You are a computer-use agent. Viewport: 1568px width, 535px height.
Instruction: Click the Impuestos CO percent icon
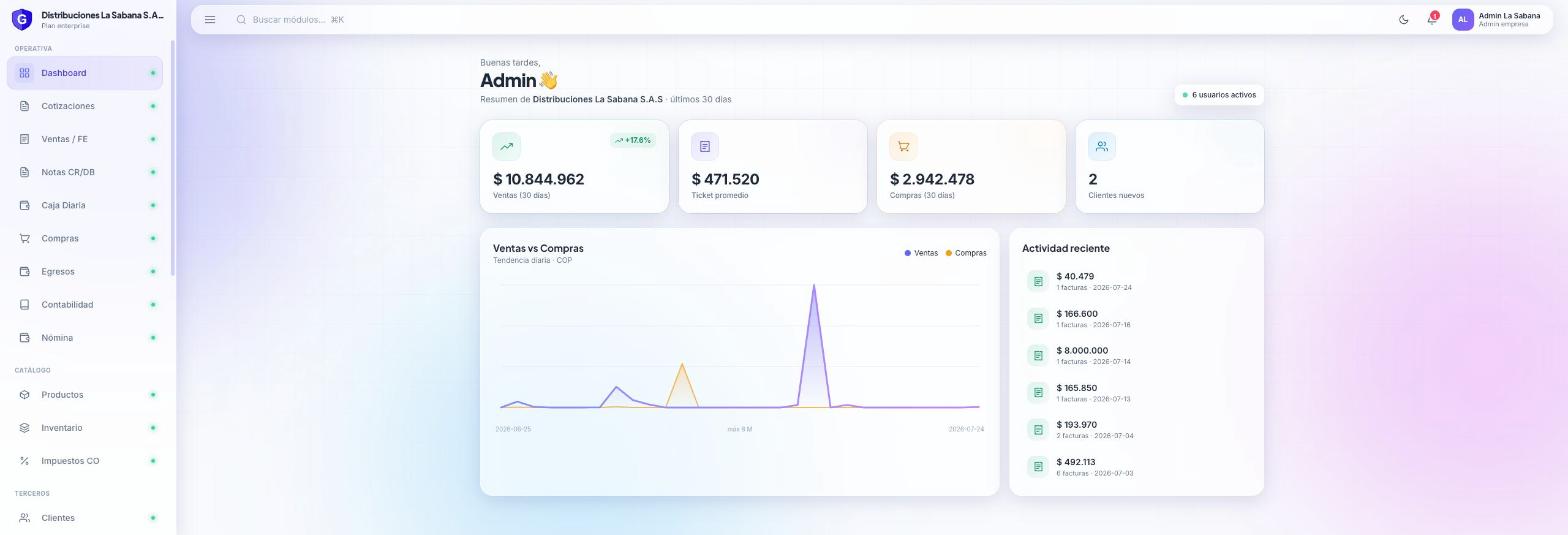tap(24, 461)
